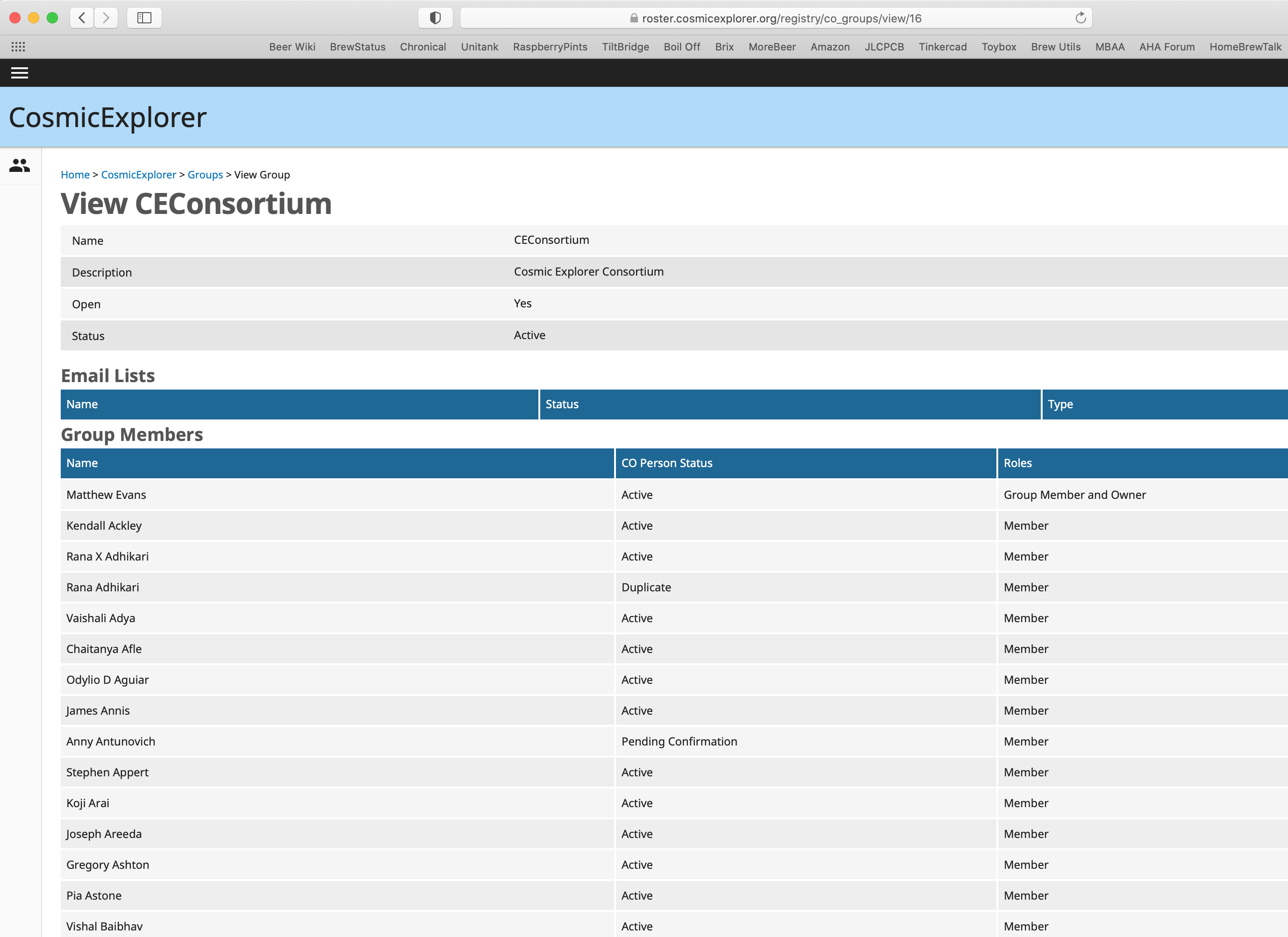Screen dimensions: 1288x937
Task: Open the BrewStatus bookmark
Action: (x=358, y=47)
